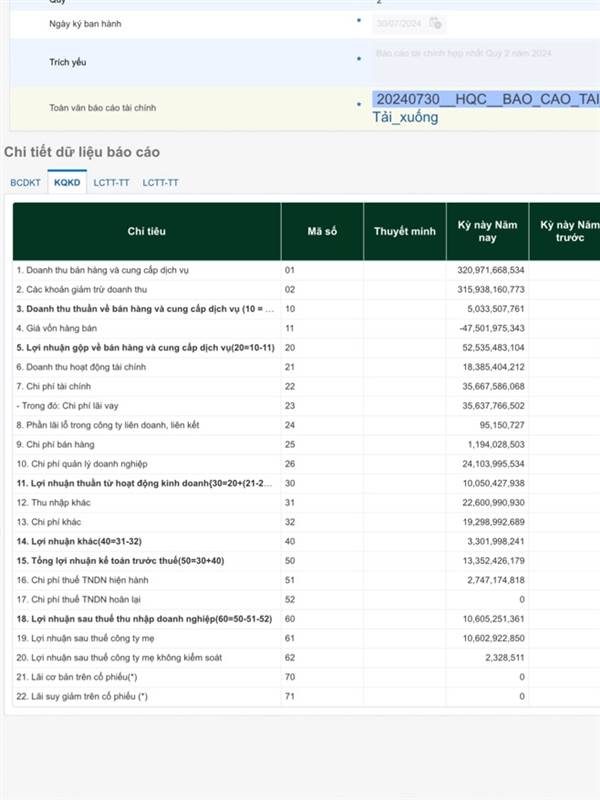This screenshot has width=600, height=800.
Task: Select row 8. Phần lãi lỗ trong công ty liên doanh
Action: pos(306,425)
